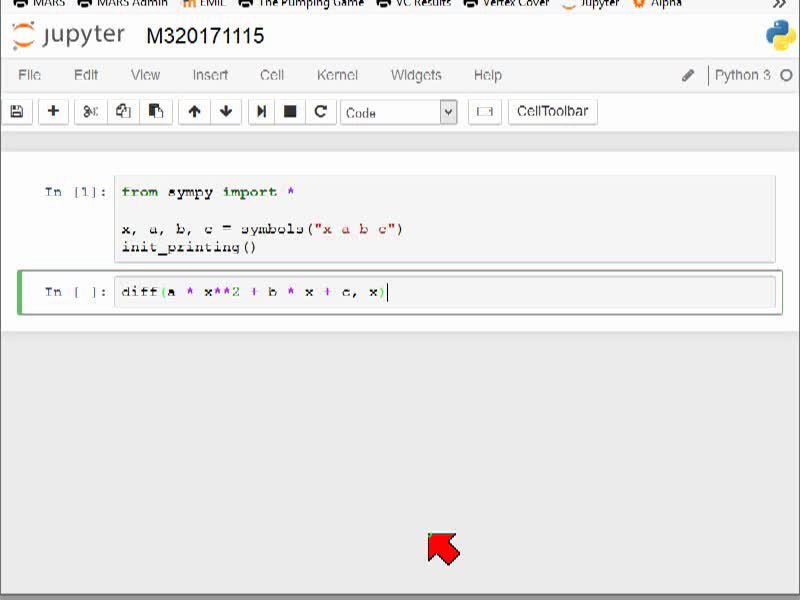Open the Kernel menu
Screen dimensions: 800x600
337,75
